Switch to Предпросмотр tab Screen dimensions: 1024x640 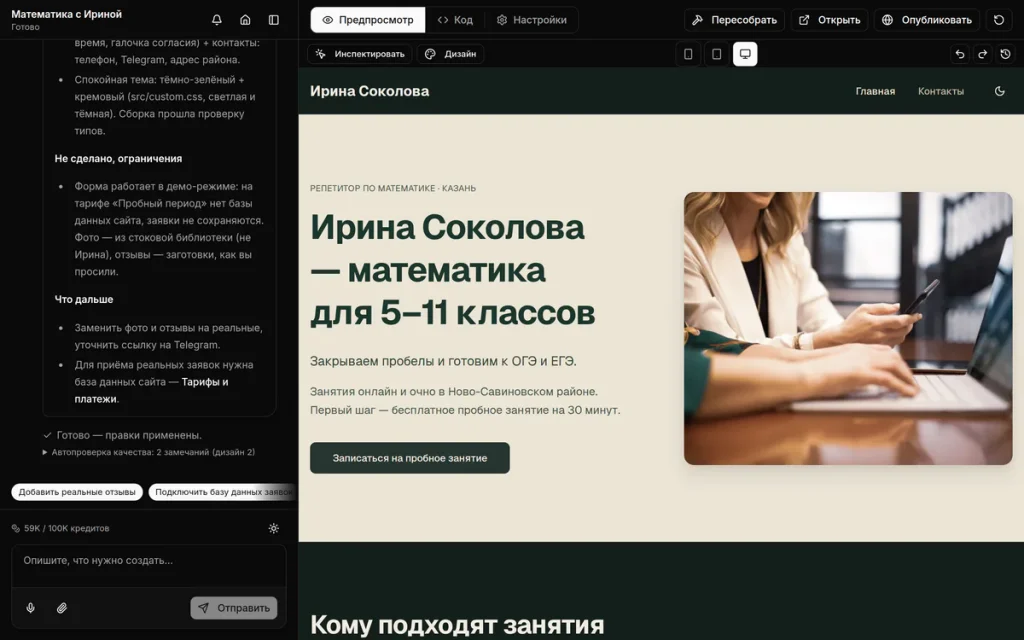click(368, 20)
